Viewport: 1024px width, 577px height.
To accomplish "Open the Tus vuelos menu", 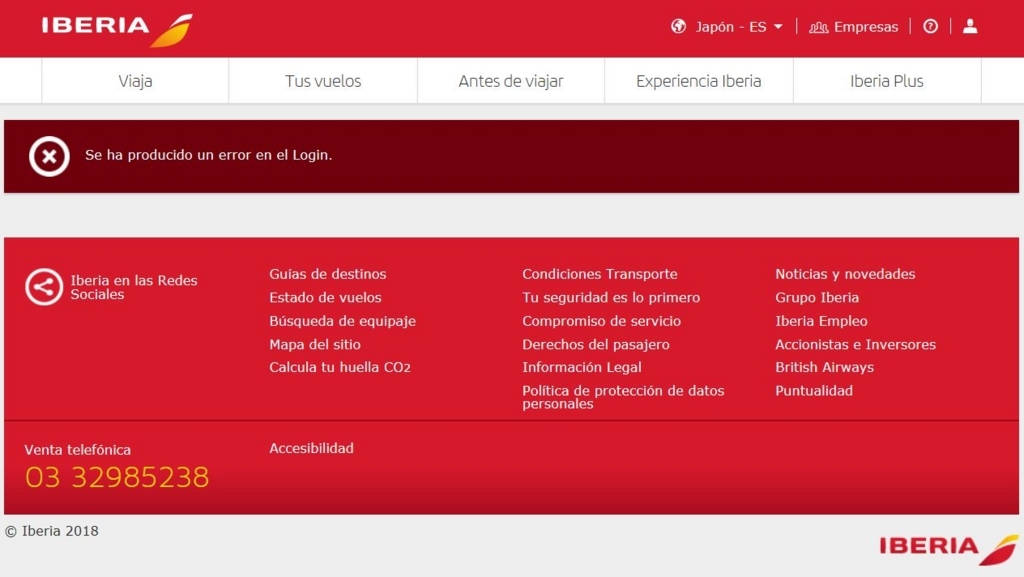I will pyautogui.click(x=323, y=81).
